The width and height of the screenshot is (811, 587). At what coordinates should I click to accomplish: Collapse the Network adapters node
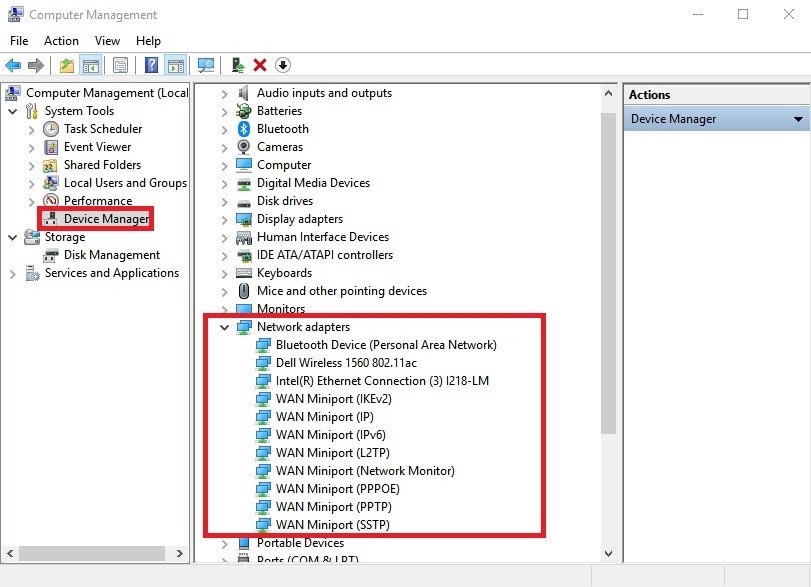(x=224, y=327)
